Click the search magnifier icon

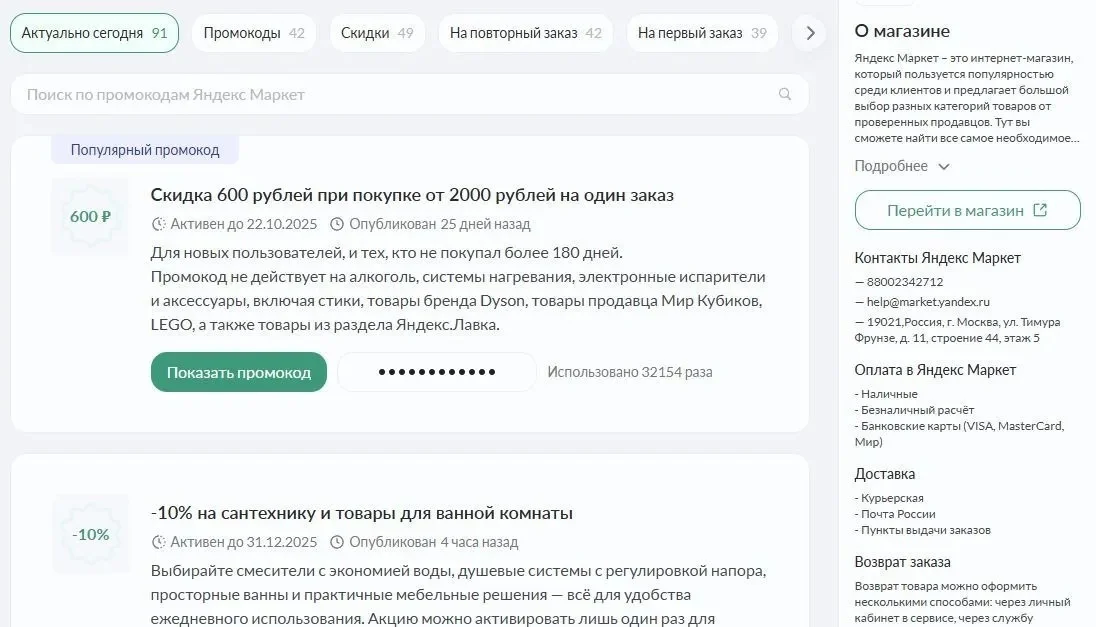(x=785, y=94)
